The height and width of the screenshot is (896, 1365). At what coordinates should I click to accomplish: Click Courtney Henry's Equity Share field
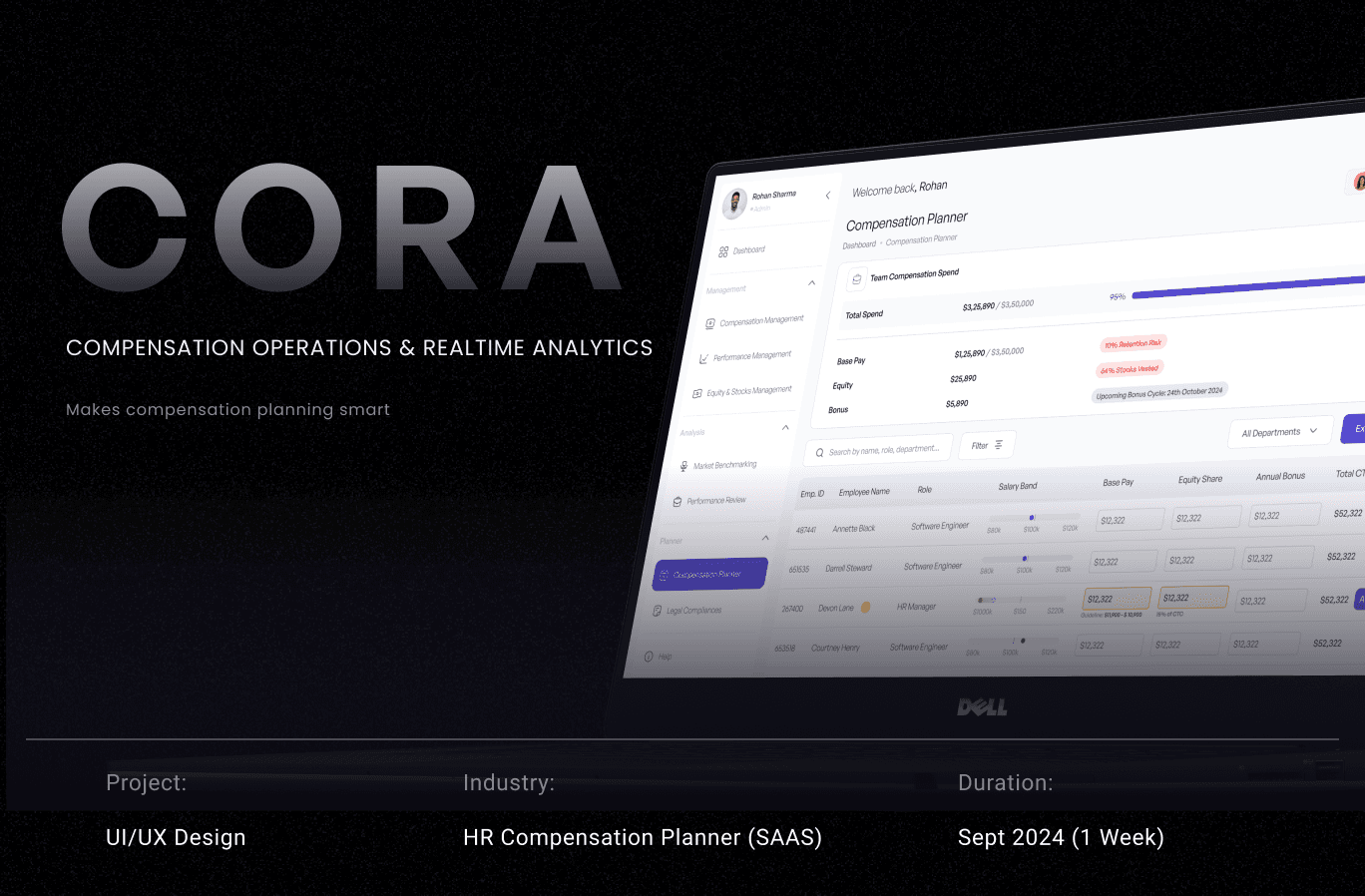click(x=1186, y=644)
